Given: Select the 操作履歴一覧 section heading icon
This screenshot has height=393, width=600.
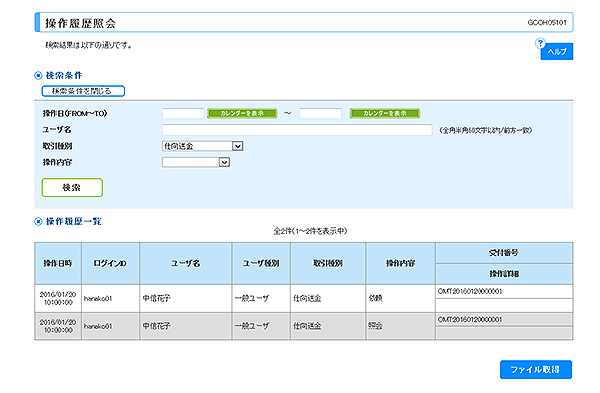Looking at the screenshot, I should point(38,222).
